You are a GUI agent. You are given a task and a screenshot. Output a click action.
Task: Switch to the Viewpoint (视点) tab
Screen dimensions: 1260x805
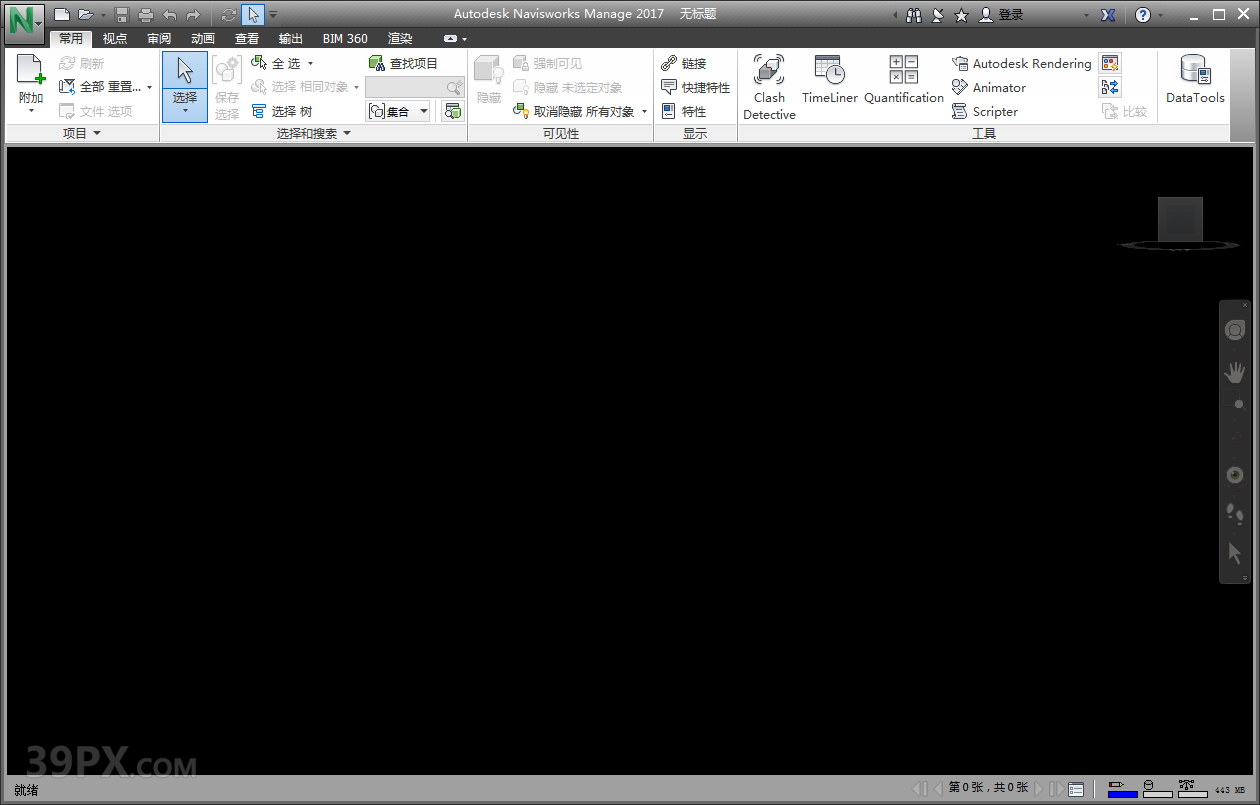tap(115, 39)
